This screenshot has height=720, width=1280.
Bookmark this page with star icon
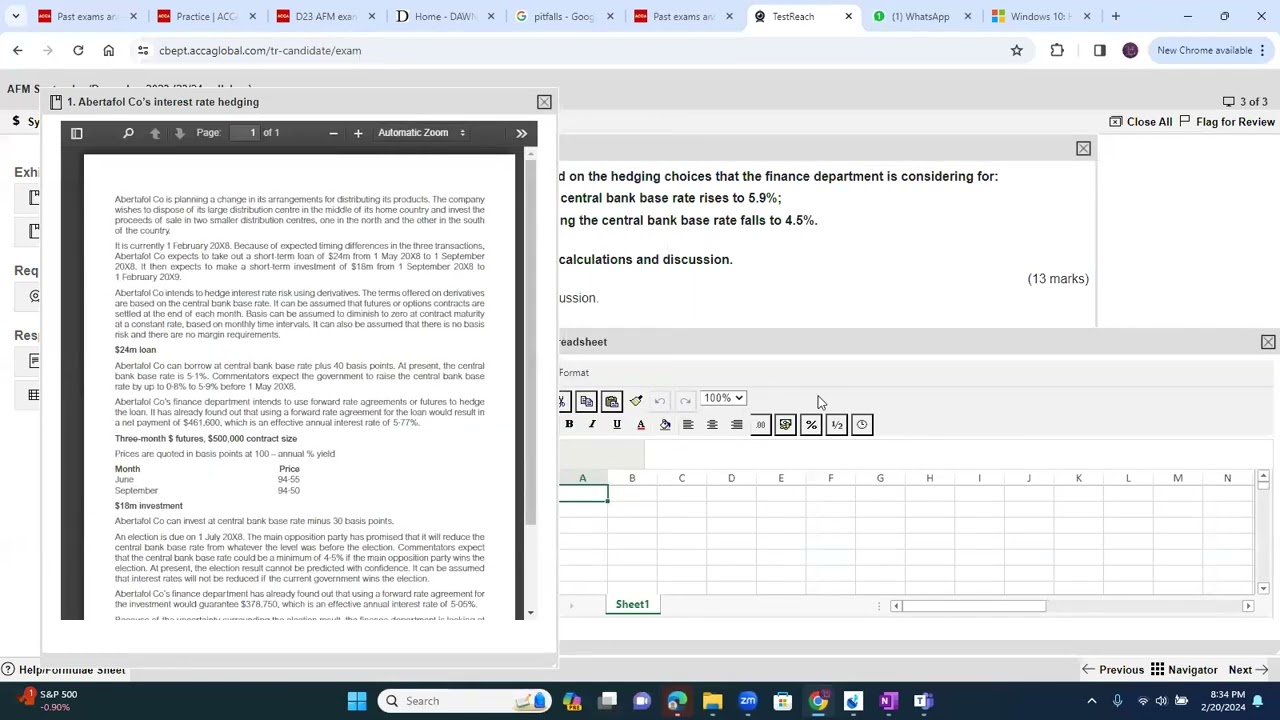1017,50
